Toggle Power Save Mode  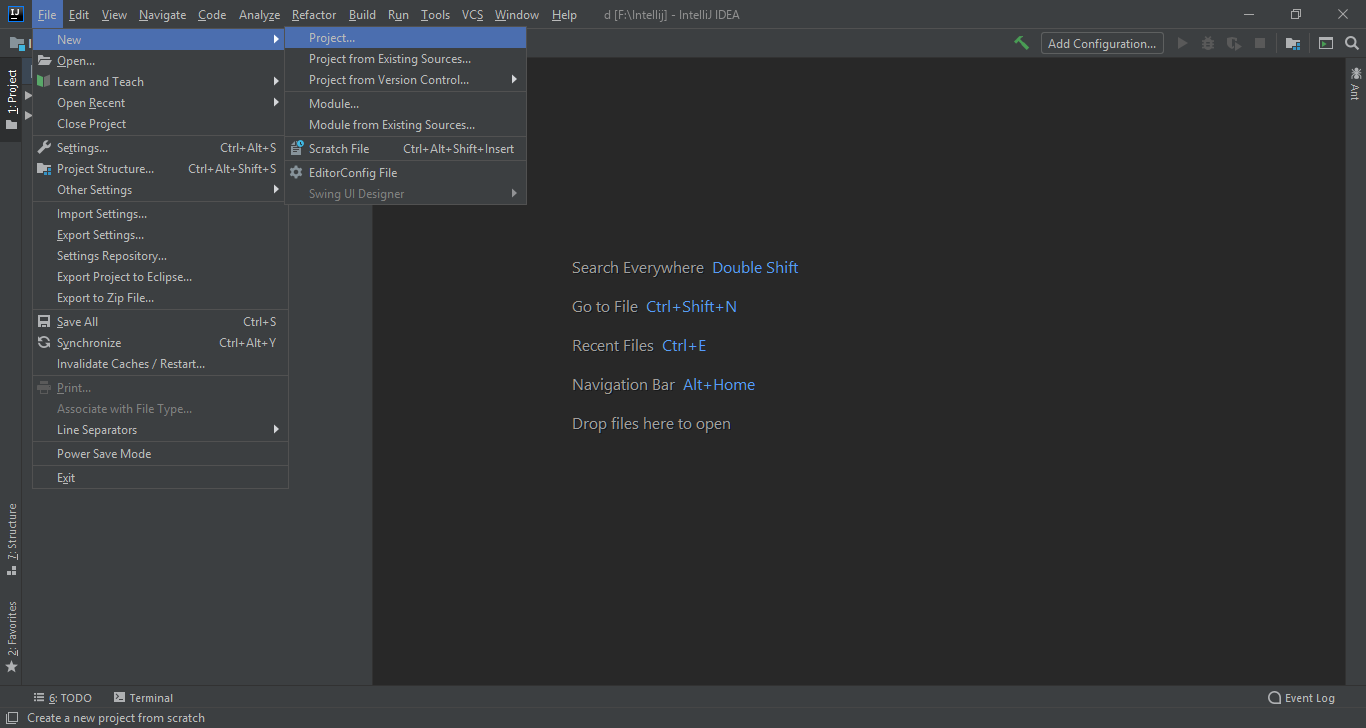coord(160,454)
